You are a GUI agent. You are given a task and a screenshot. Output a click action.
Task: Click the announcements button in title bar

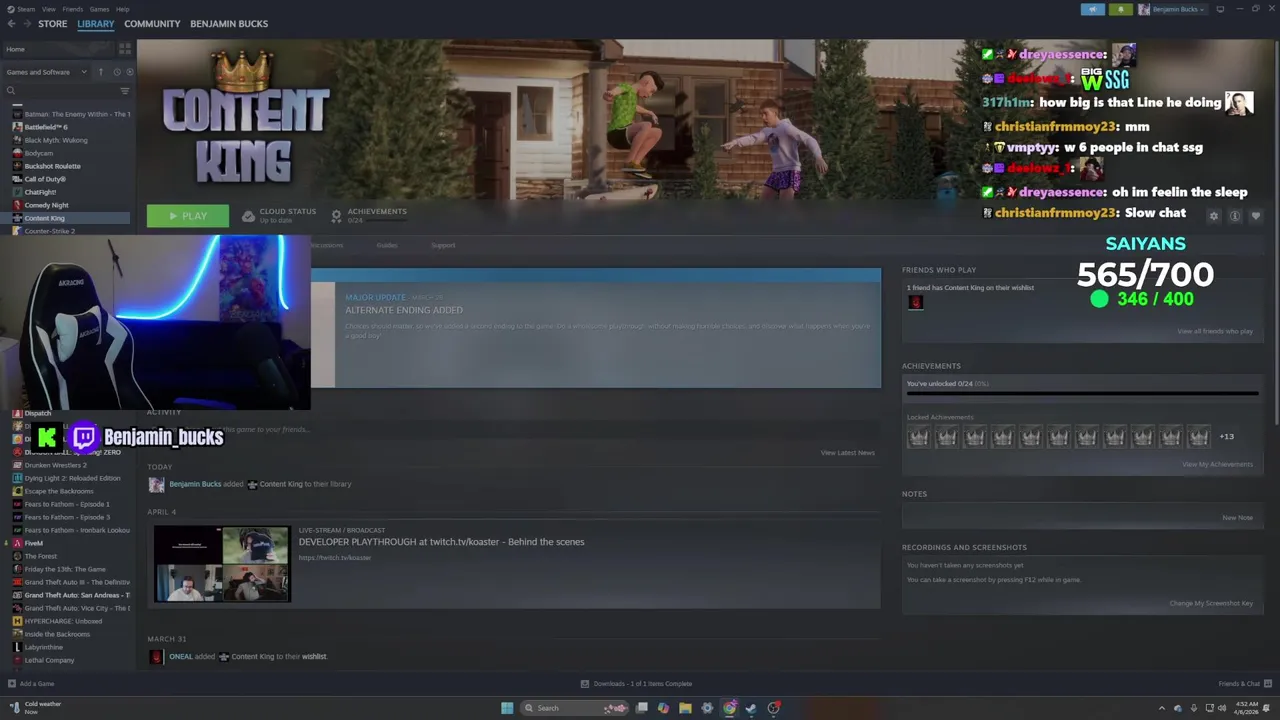pos(1092,9)
